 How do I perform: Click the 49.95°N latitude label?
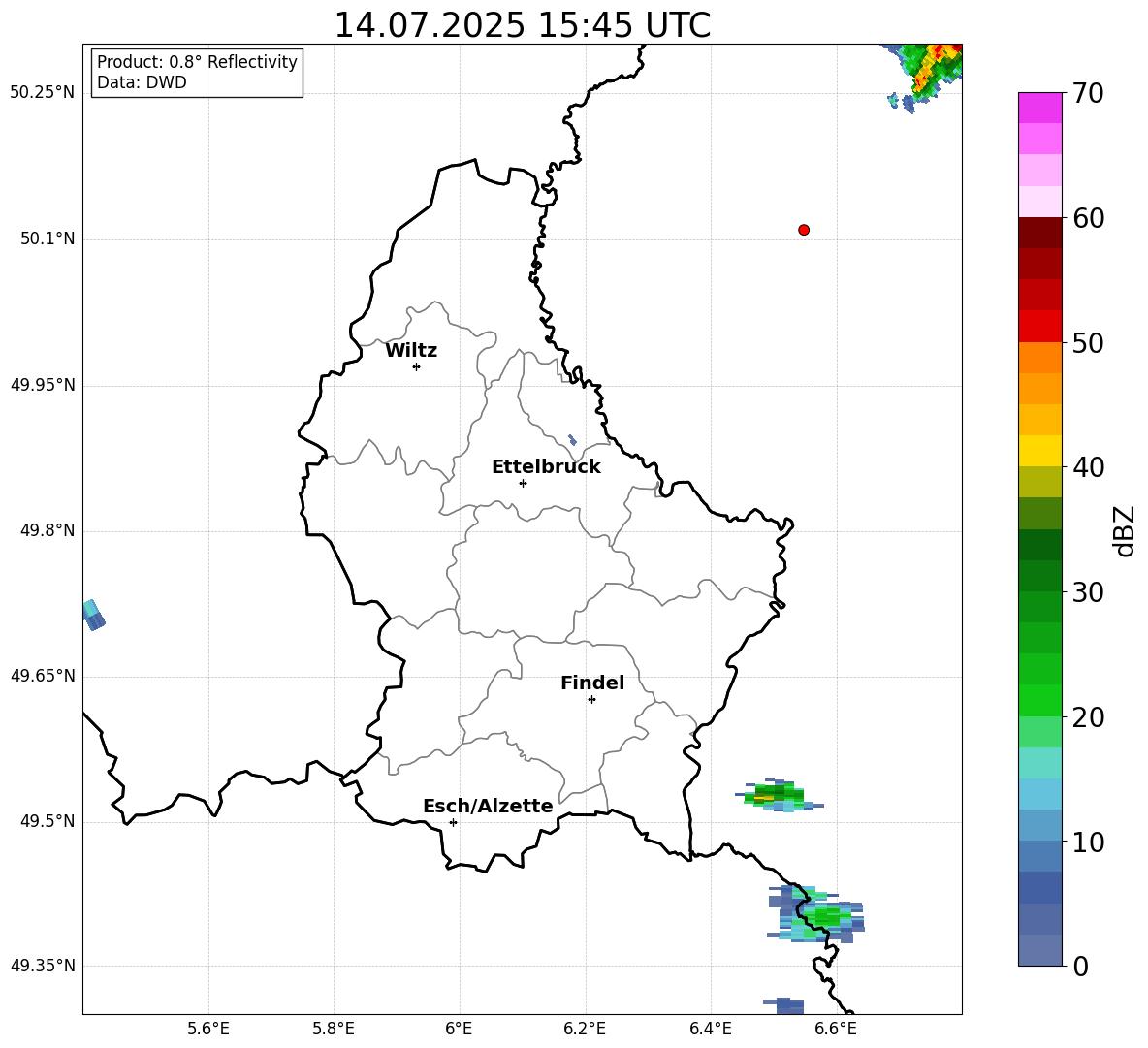[x=43, y=385]
